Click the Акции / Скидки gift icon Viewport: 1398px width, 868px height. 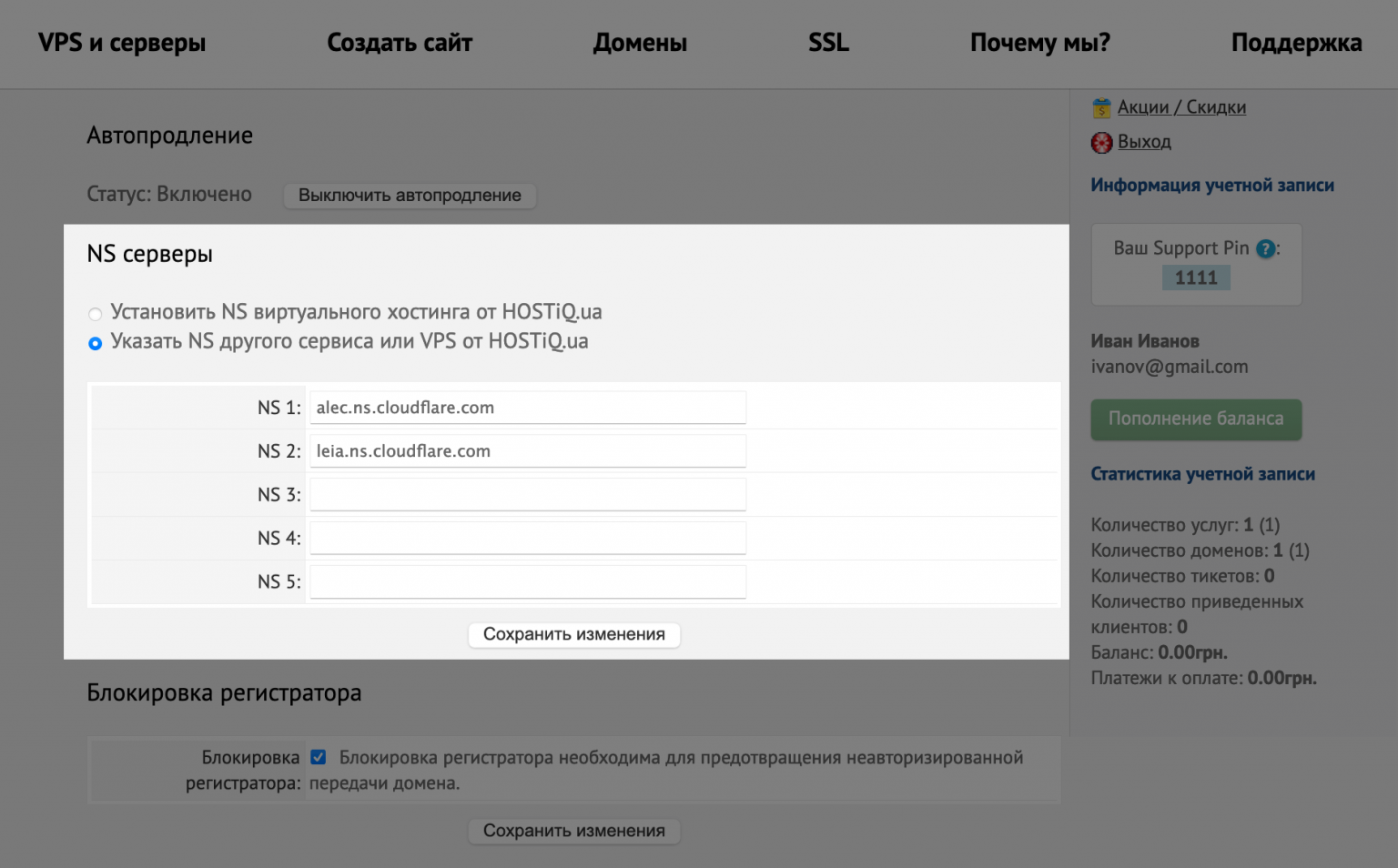pos(1101,108)
